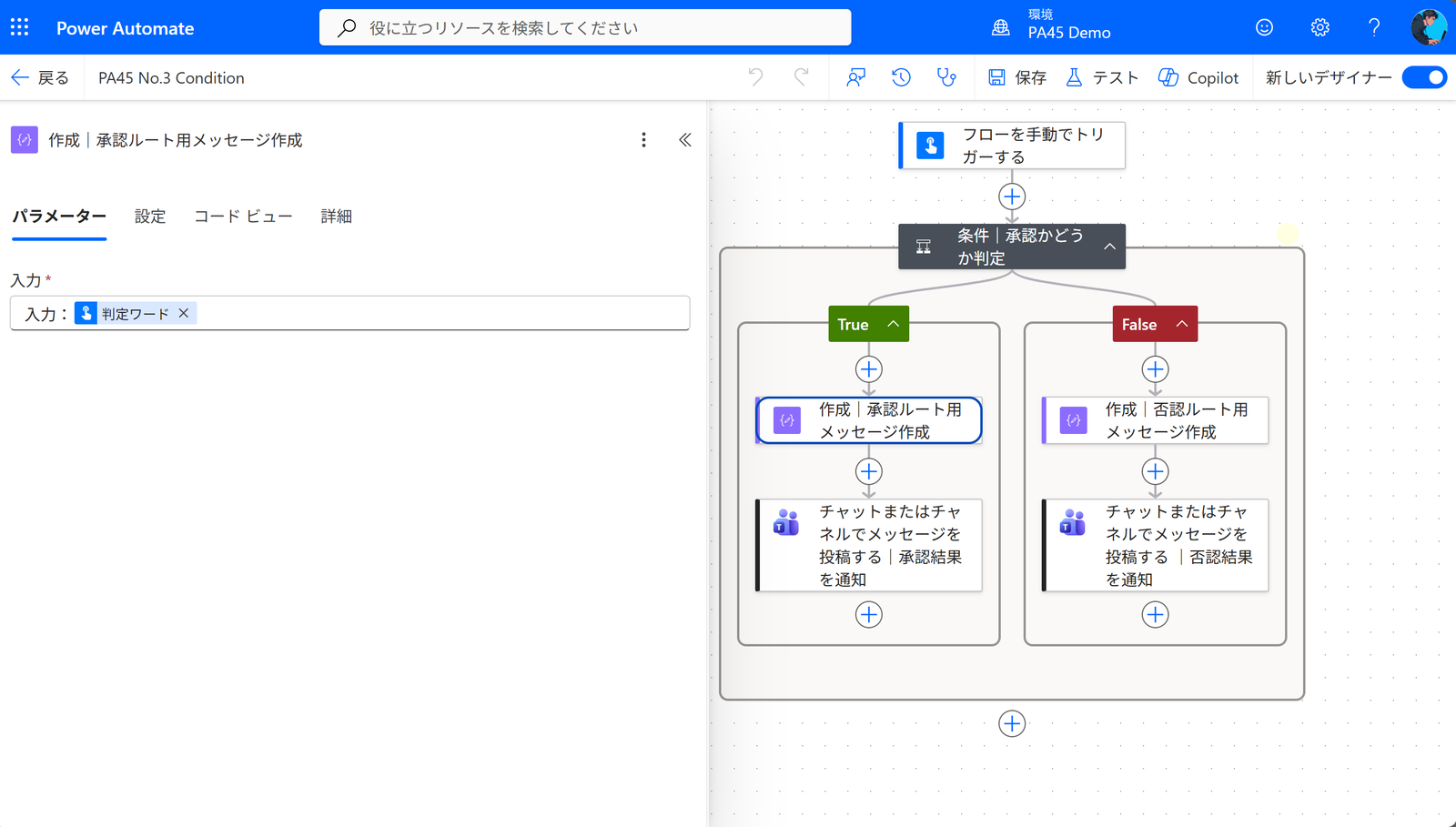Image resolution: width=1456 pixels, height=827 pixels.
Task: Go back with 戻る button
Action: coord(40,77)
